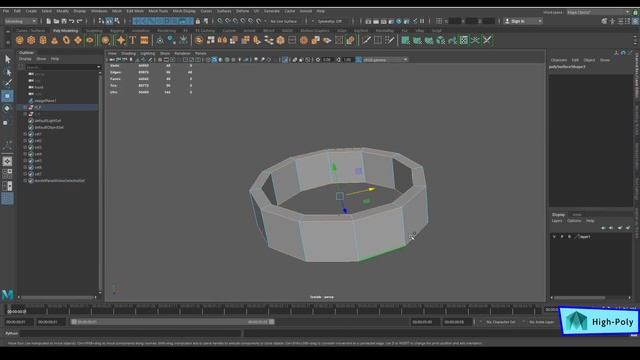Open the Outliner Show menu

coord(41,59)
